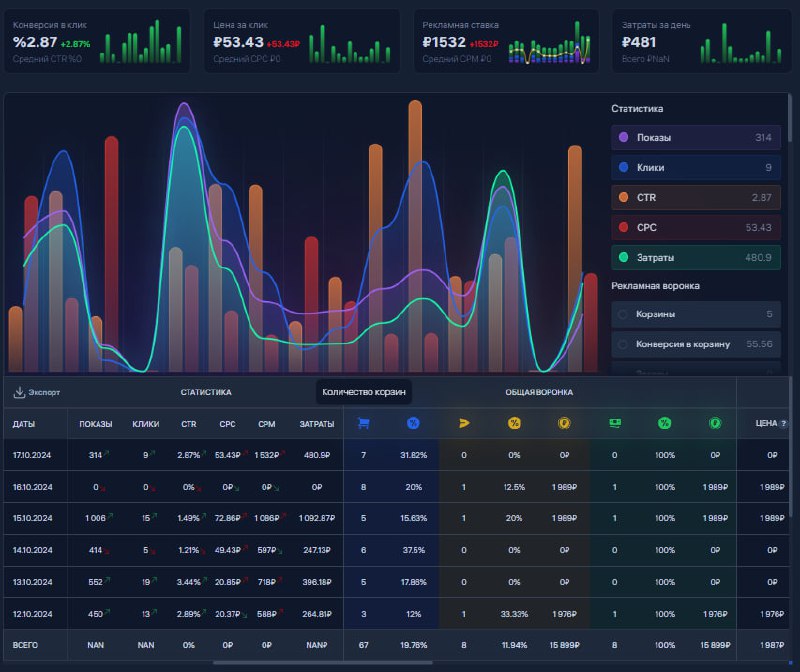Sort the table by ДАТЫ column header

click(x=23, y=424)
